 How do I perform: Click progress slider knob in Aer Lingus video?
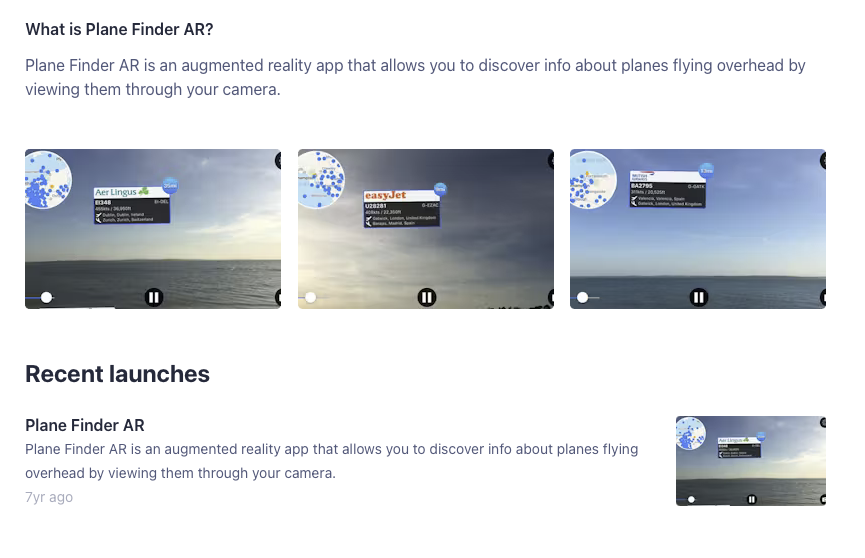46,297
